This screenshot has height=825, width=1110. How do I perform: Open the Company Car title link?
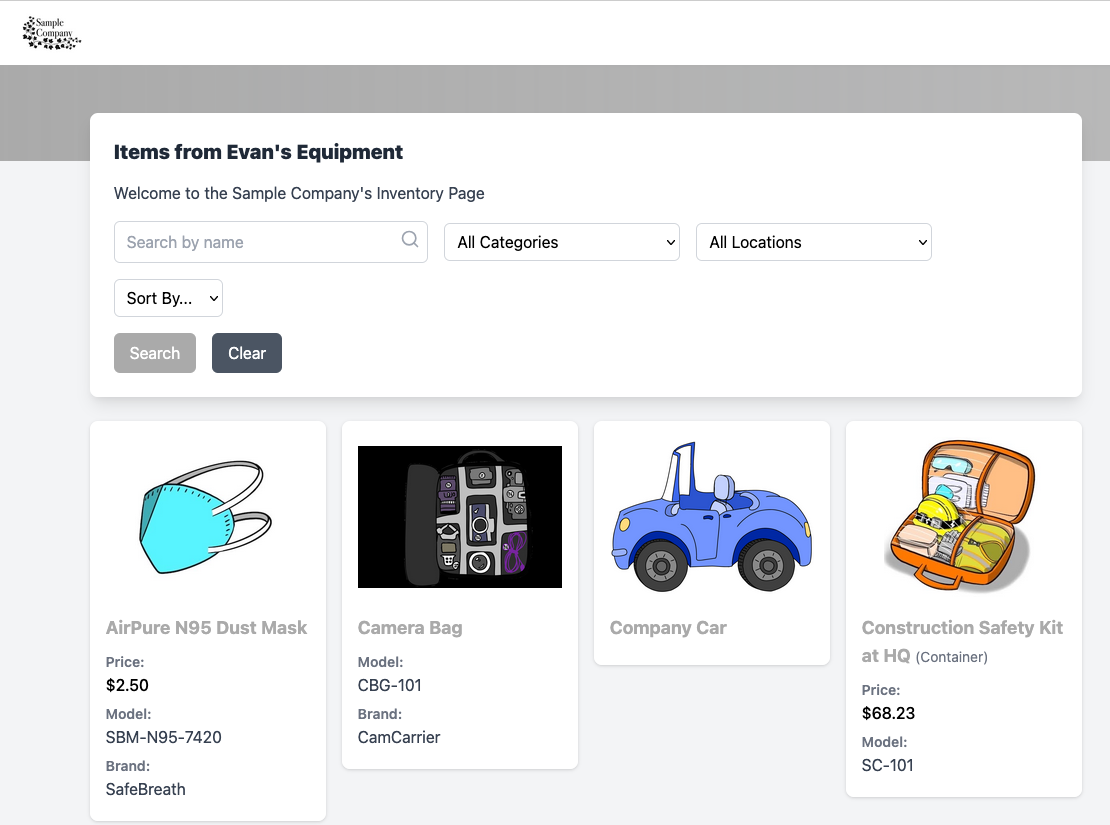coord(668,628)
